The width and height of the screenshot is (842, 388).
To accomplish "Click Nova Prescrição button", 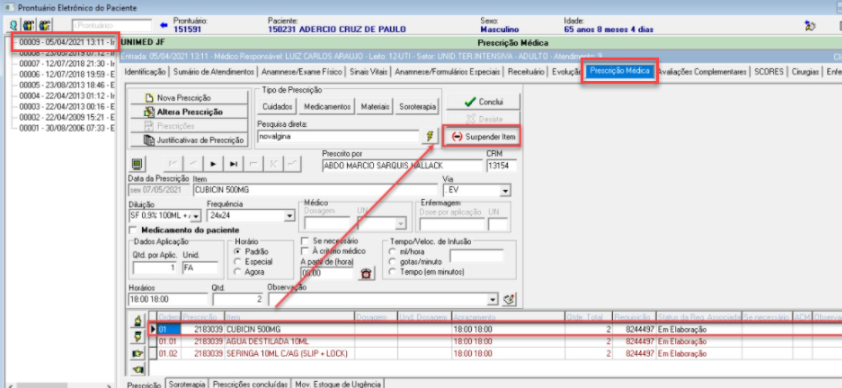I will coord(190,98).
